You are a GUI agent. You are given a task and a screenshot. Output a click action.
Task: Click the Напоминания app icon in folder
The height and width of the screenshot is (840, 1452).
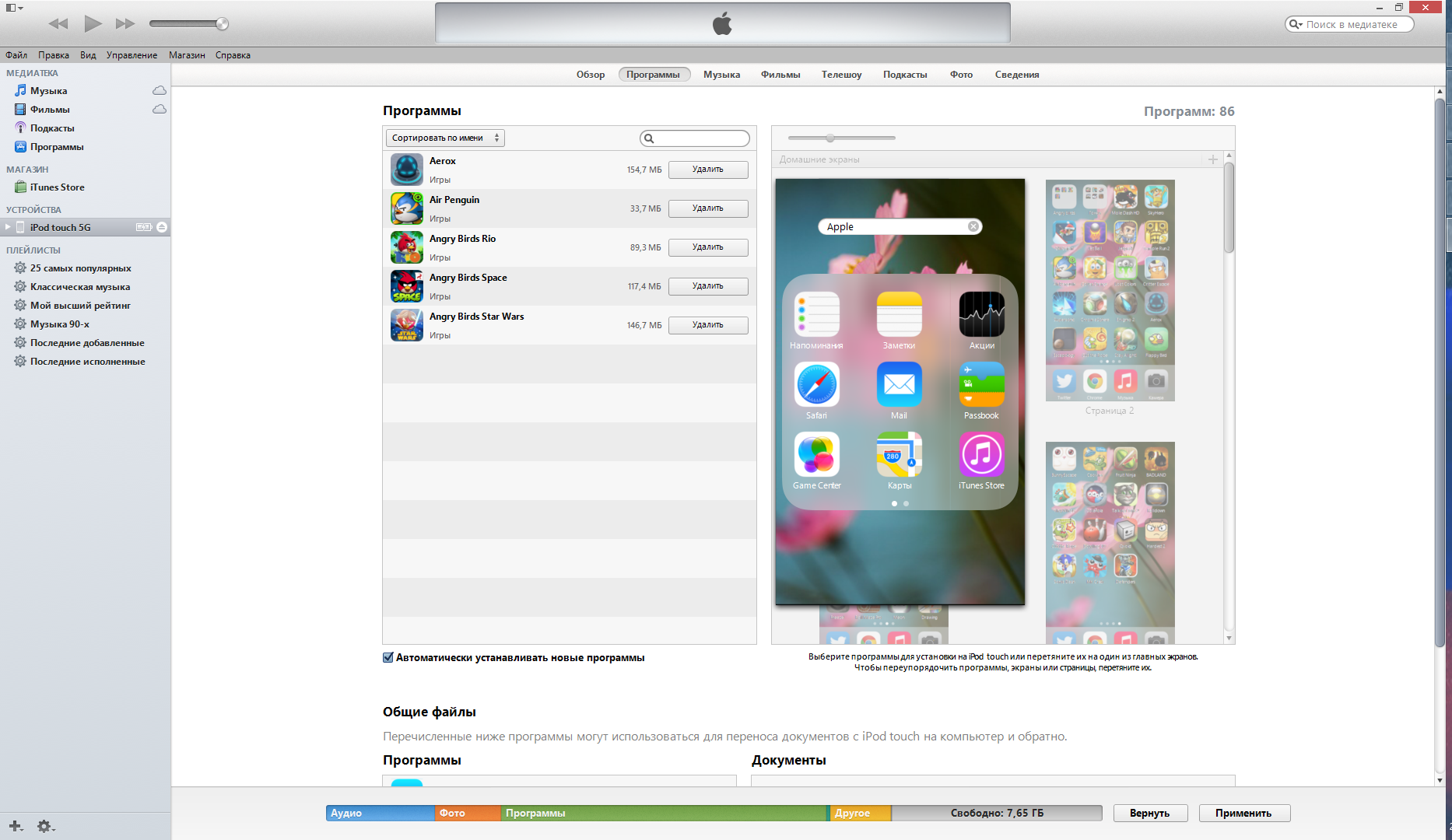pyautogui.click(x=816, y=314)
